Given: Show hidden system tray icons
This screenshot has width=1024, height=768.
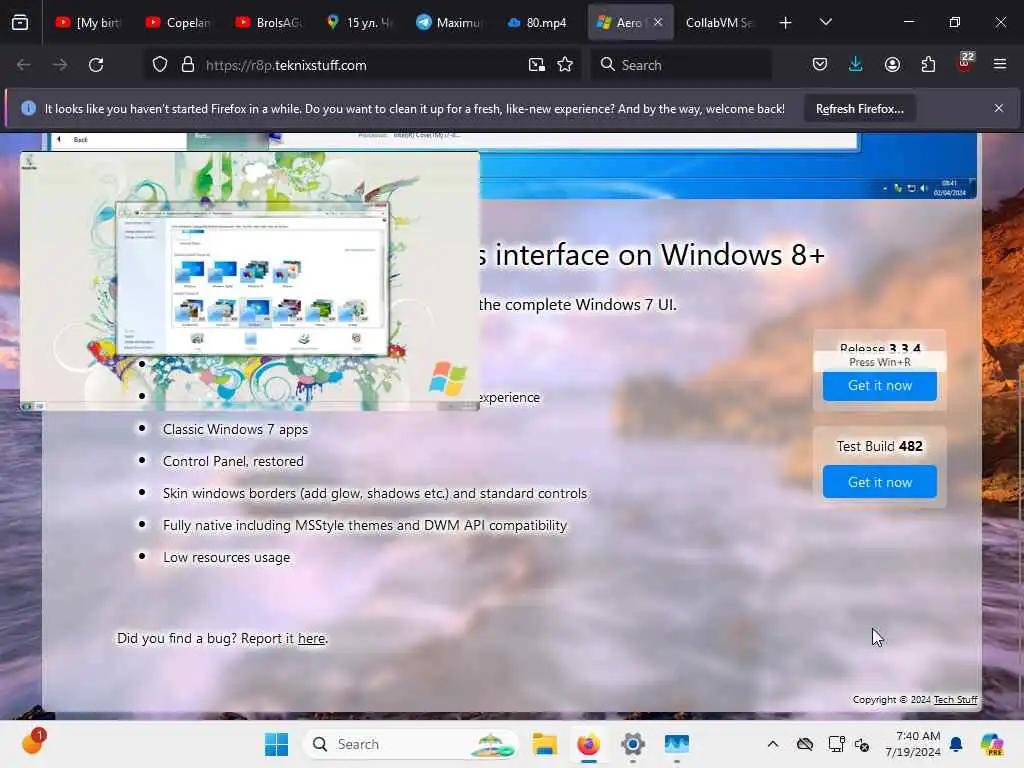Looking at the screenshot, I should pos(773,744).
